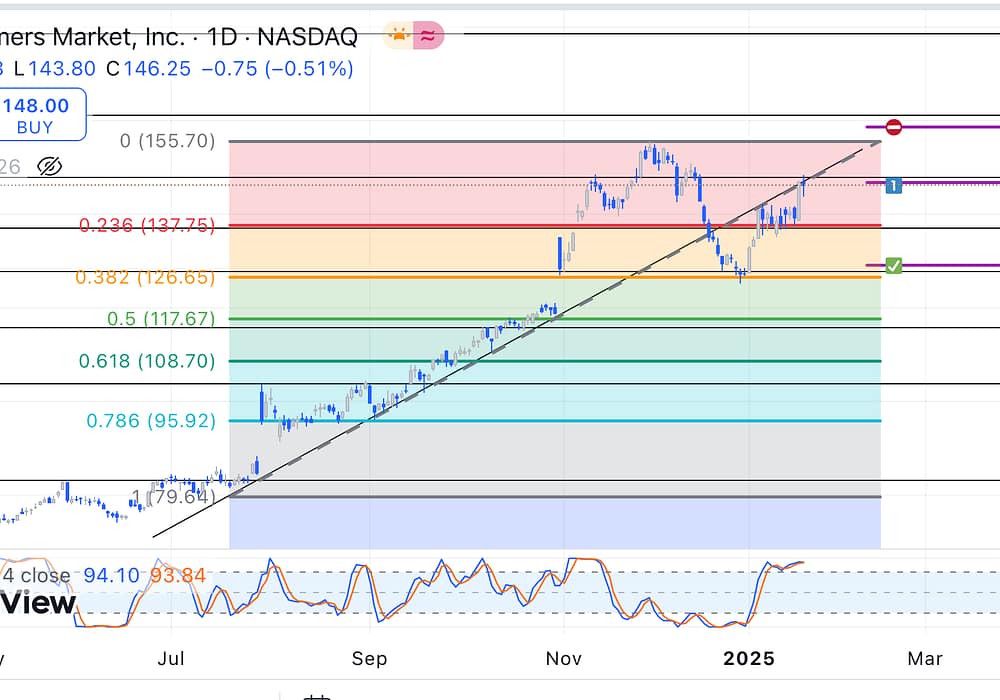Click the green checkmark target marker

pyautogui.click(x=894, y=266)
